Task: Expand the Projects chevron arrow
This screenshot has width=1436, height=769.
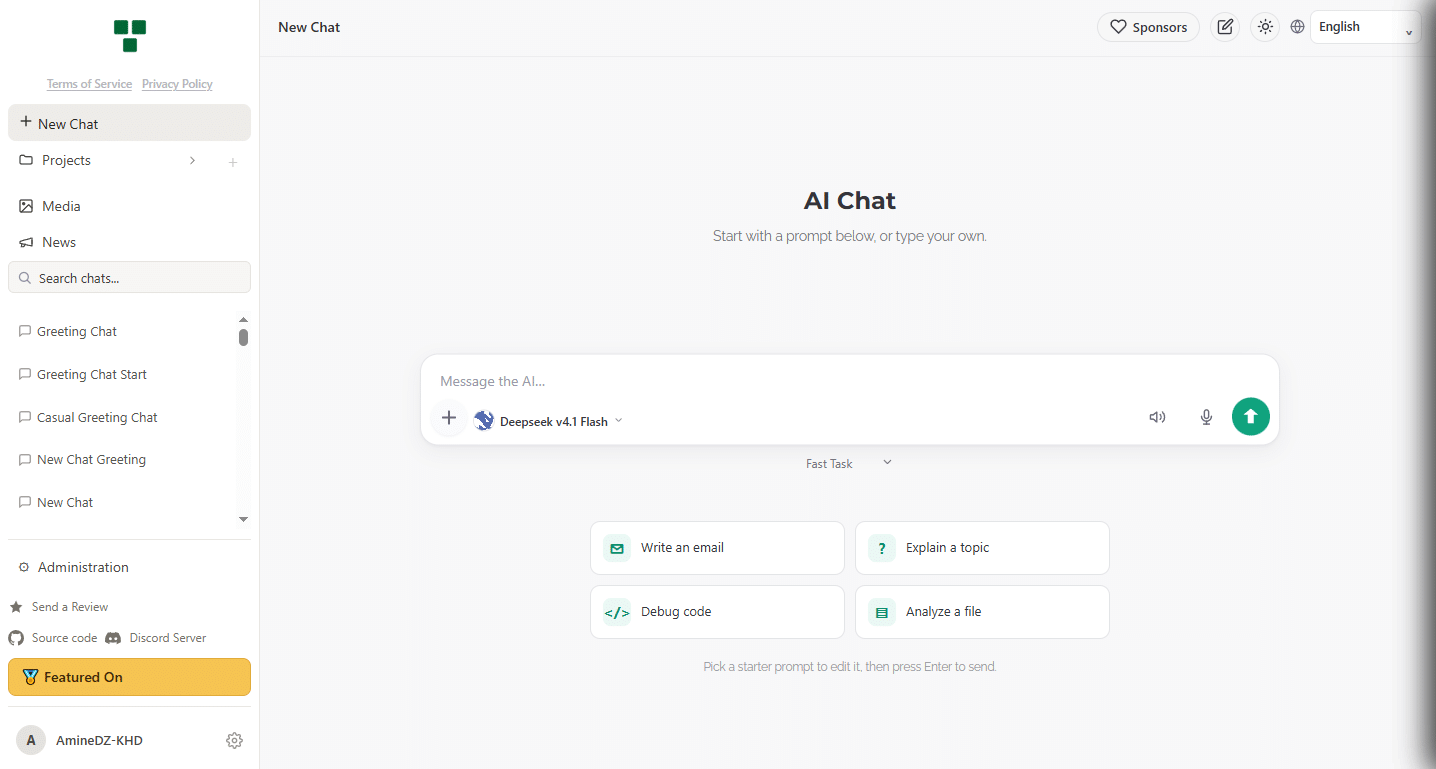Action: coord(192,160)
